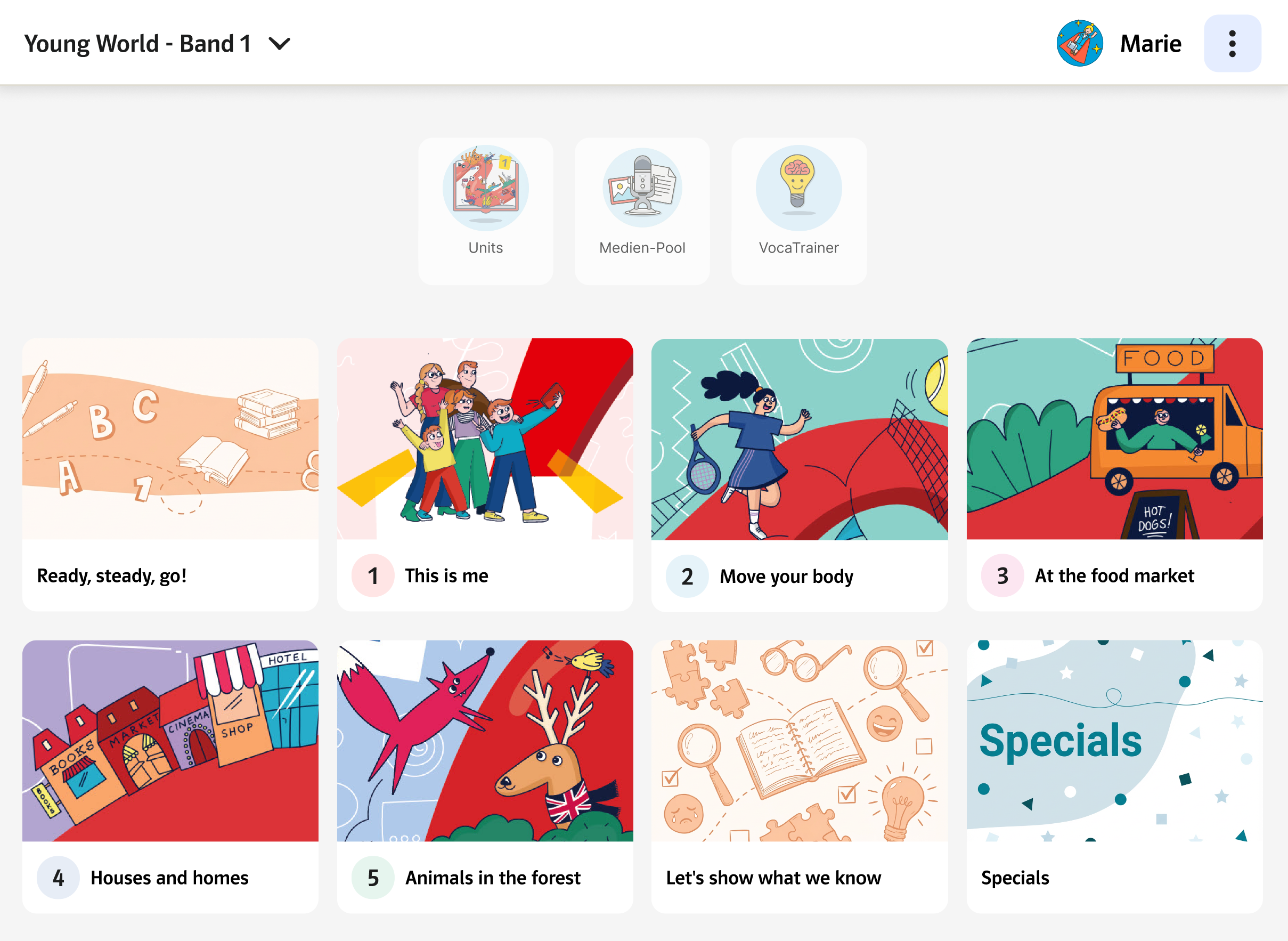Open Houses and homes illustration
The height and width of the screenshot is (941, 1288).
point(170,741)
